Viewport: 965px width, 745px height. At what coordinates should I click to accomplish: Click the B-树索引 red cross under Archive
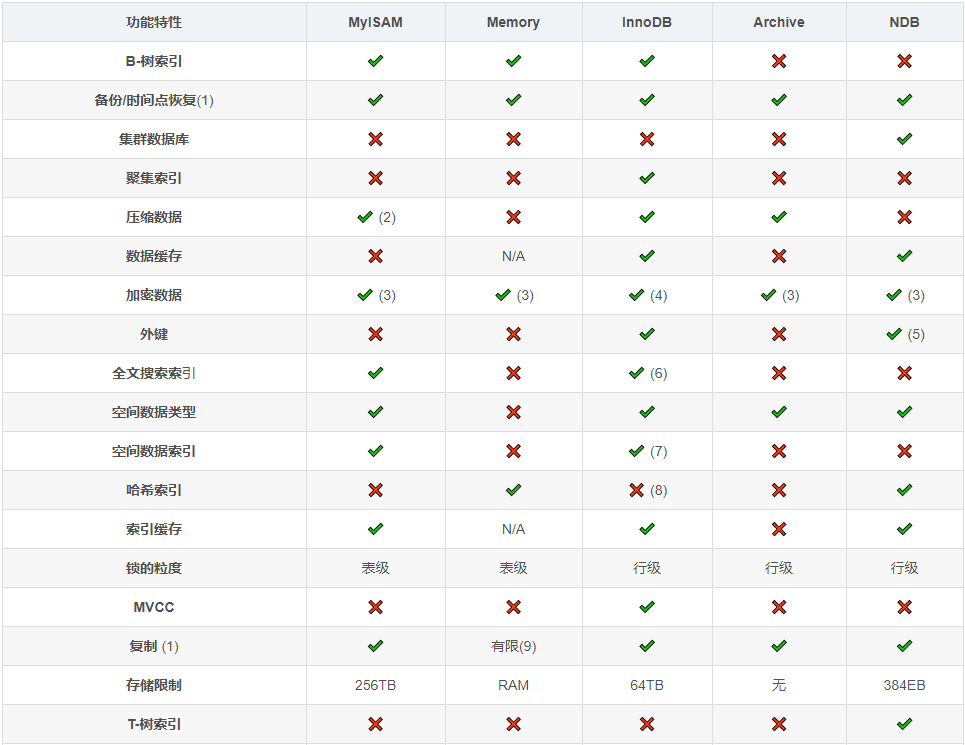click(x=779, y=61)
